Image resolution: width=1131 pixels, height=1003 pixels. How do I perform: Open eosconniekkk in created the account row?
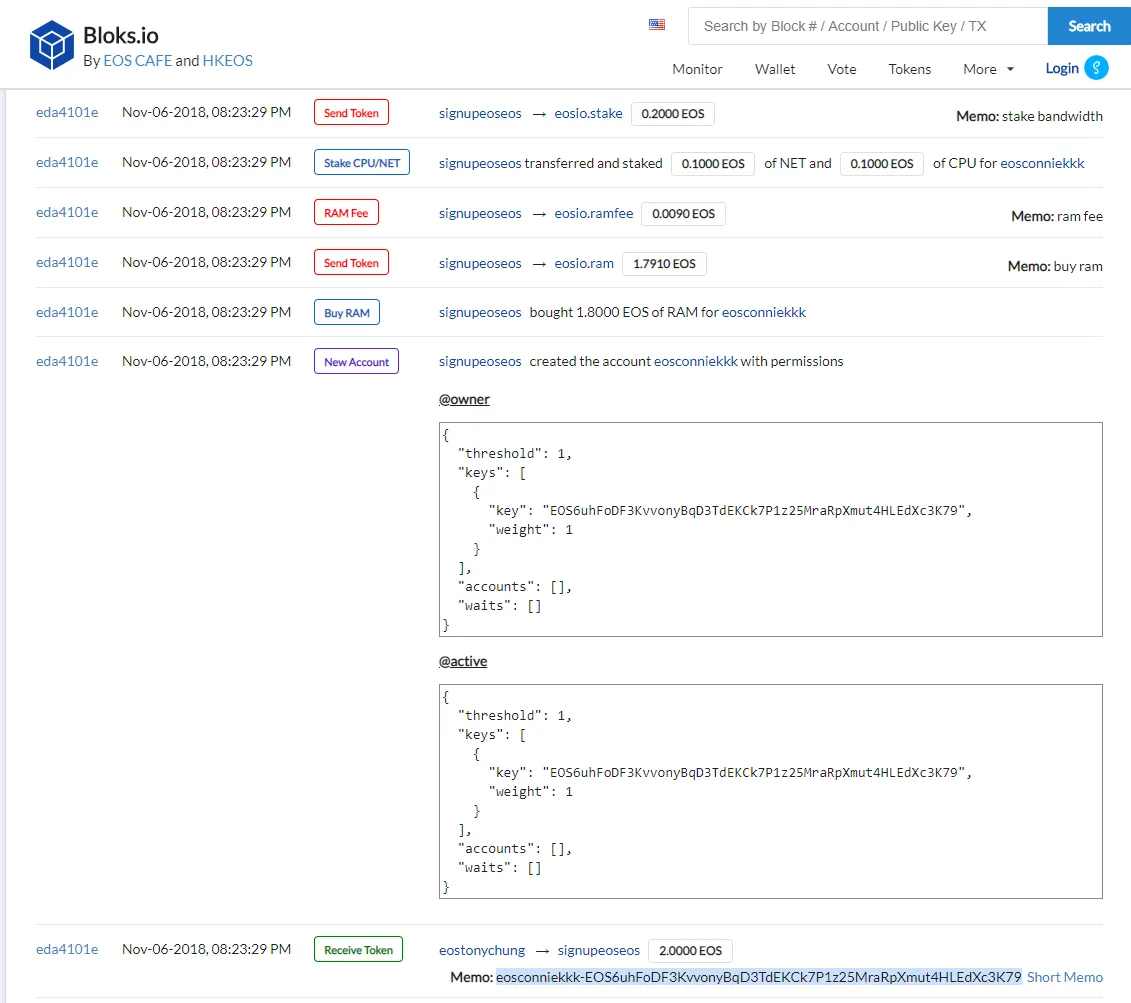click(x=695, y=361)
